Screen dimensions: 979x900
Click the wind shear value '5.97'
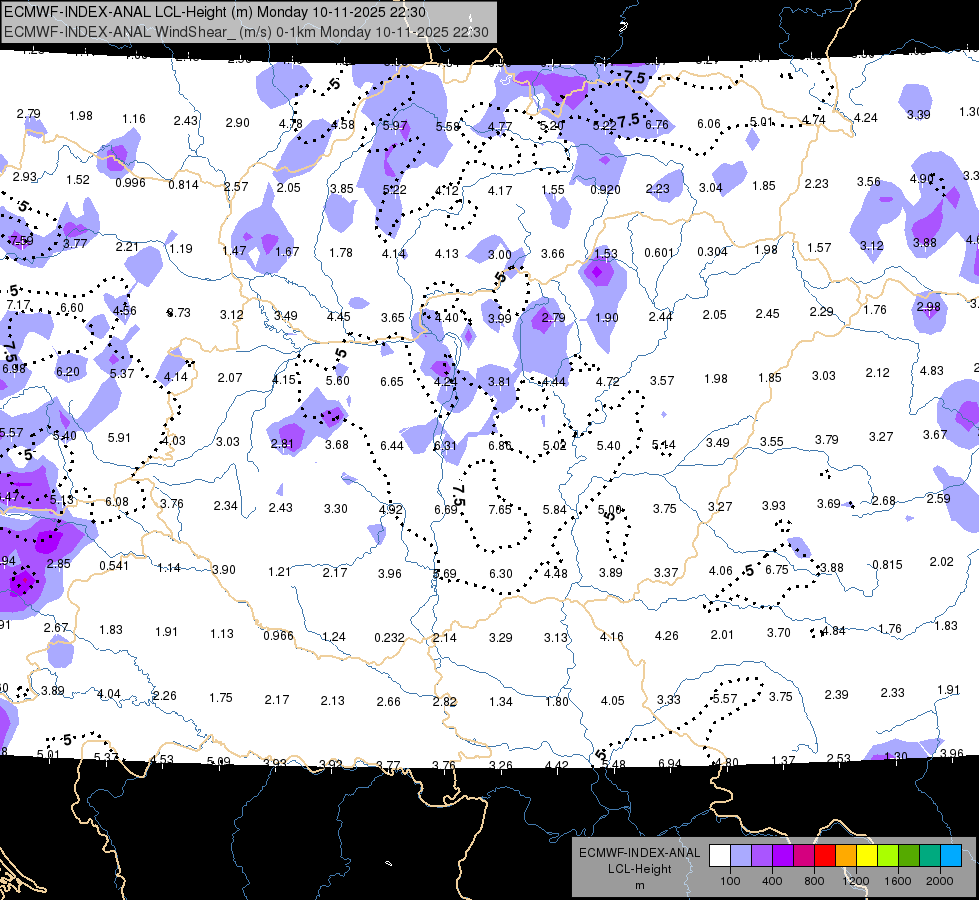[395, 126]
